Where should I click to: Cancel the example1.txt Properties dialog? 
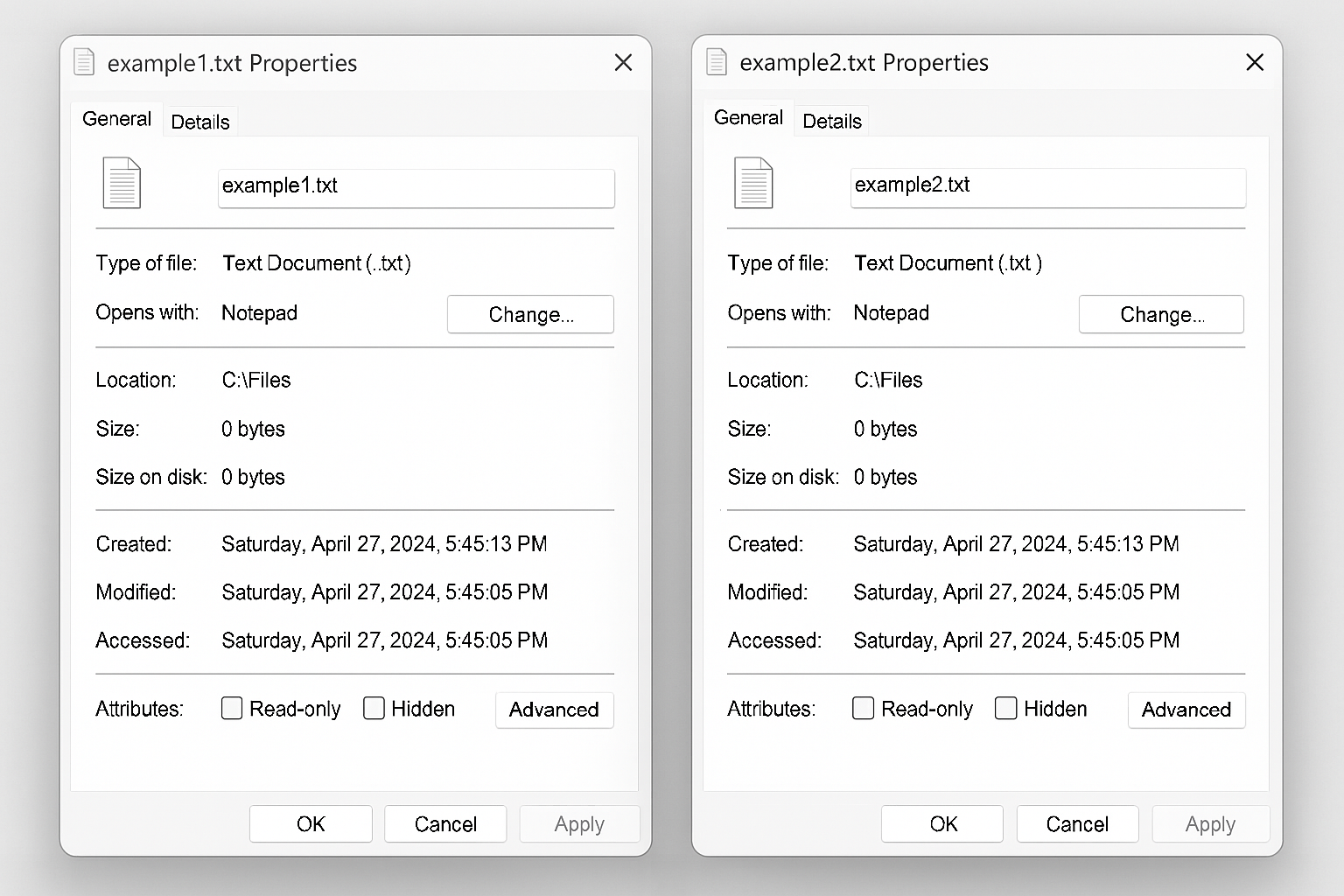[444, 823]
